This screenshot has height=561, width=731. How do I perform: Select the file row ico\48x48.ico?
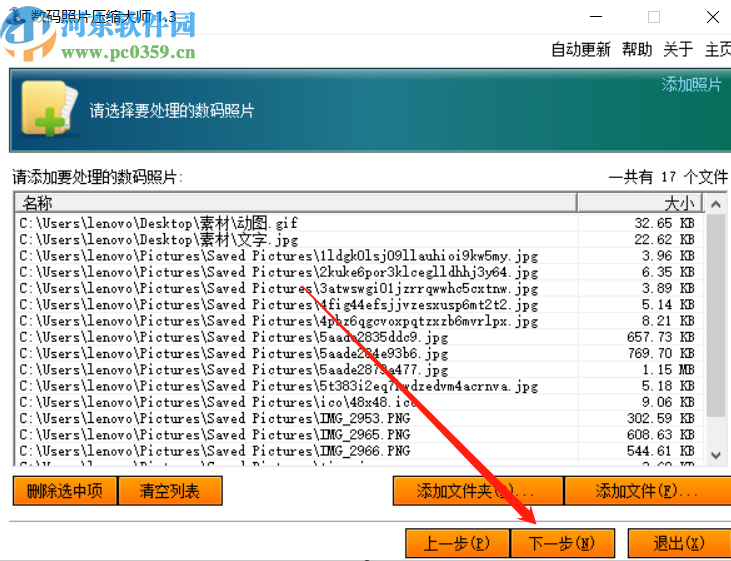pos(357,402)
